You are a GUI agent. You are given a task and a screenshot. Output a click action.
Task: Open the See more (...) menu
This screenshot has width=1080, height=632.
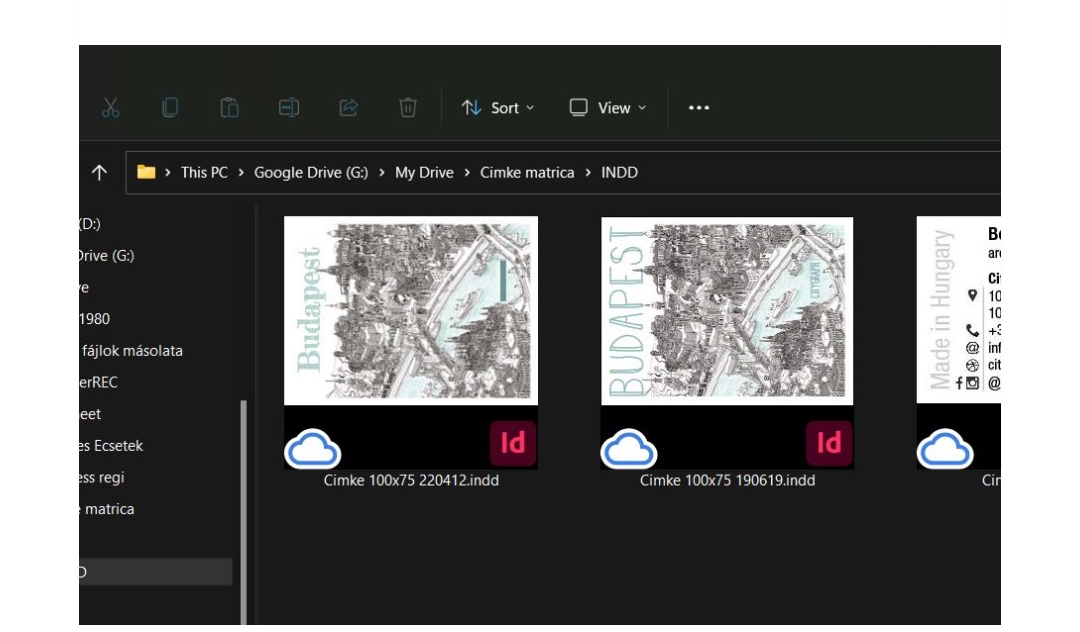[x=698, y=107]
